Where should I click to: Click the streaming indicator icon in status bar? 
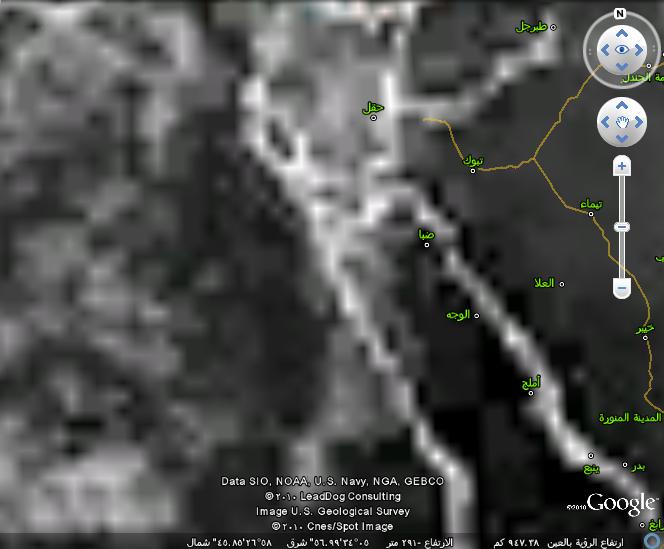[653, 541]
